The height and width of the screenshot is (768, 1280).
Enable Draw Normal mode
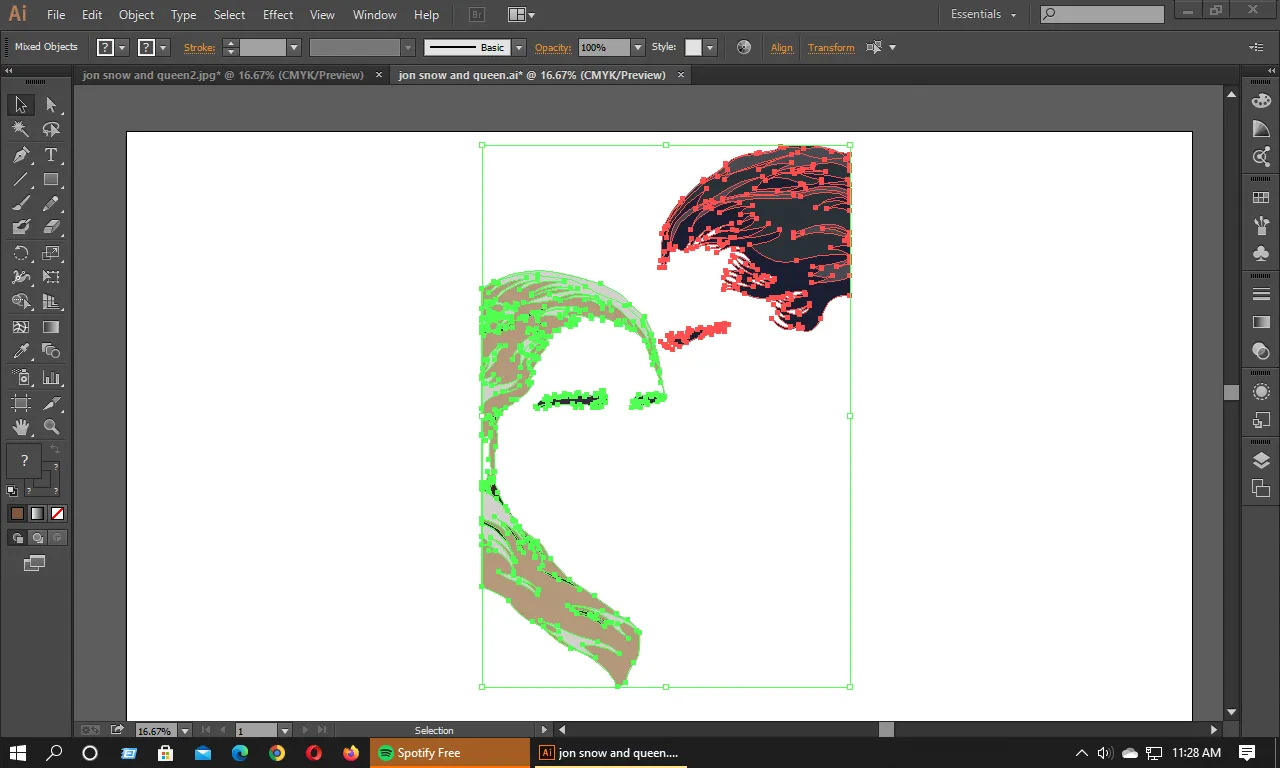[18, 538]
